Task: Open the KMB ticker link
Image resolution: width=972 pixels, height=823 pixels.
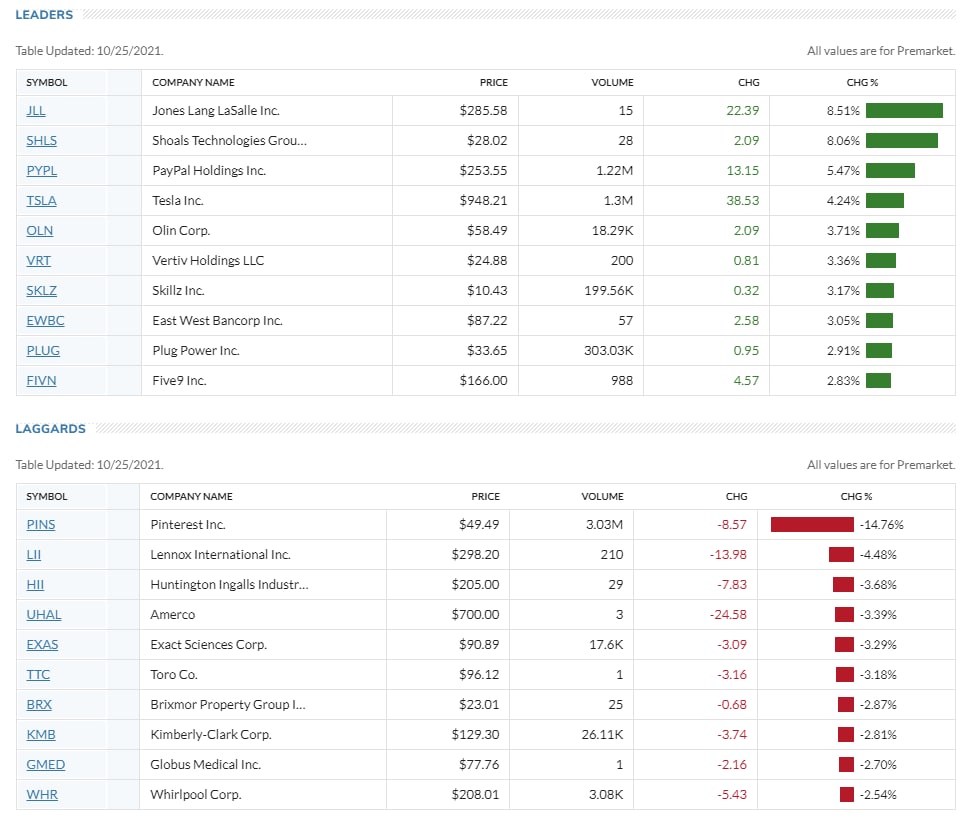Action: click(40, 735)
